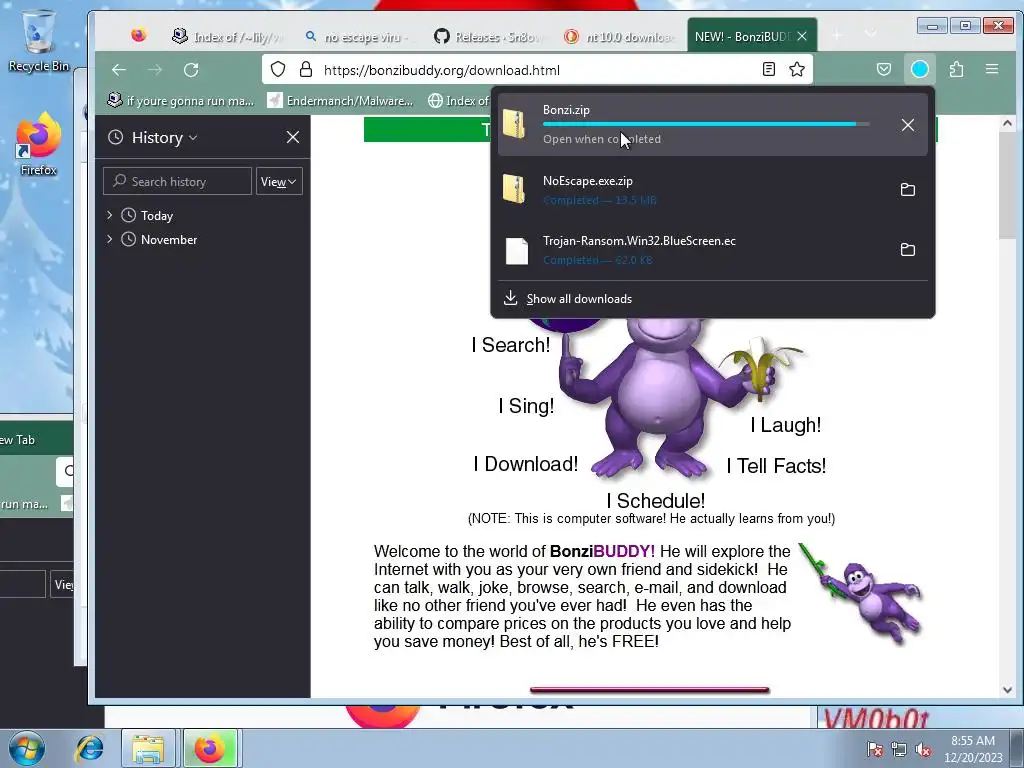Click the 'I Tell Facts!' text
The height and width of the screenshot is (768, 1024).
pyautogui.click(x=776, y=466)
